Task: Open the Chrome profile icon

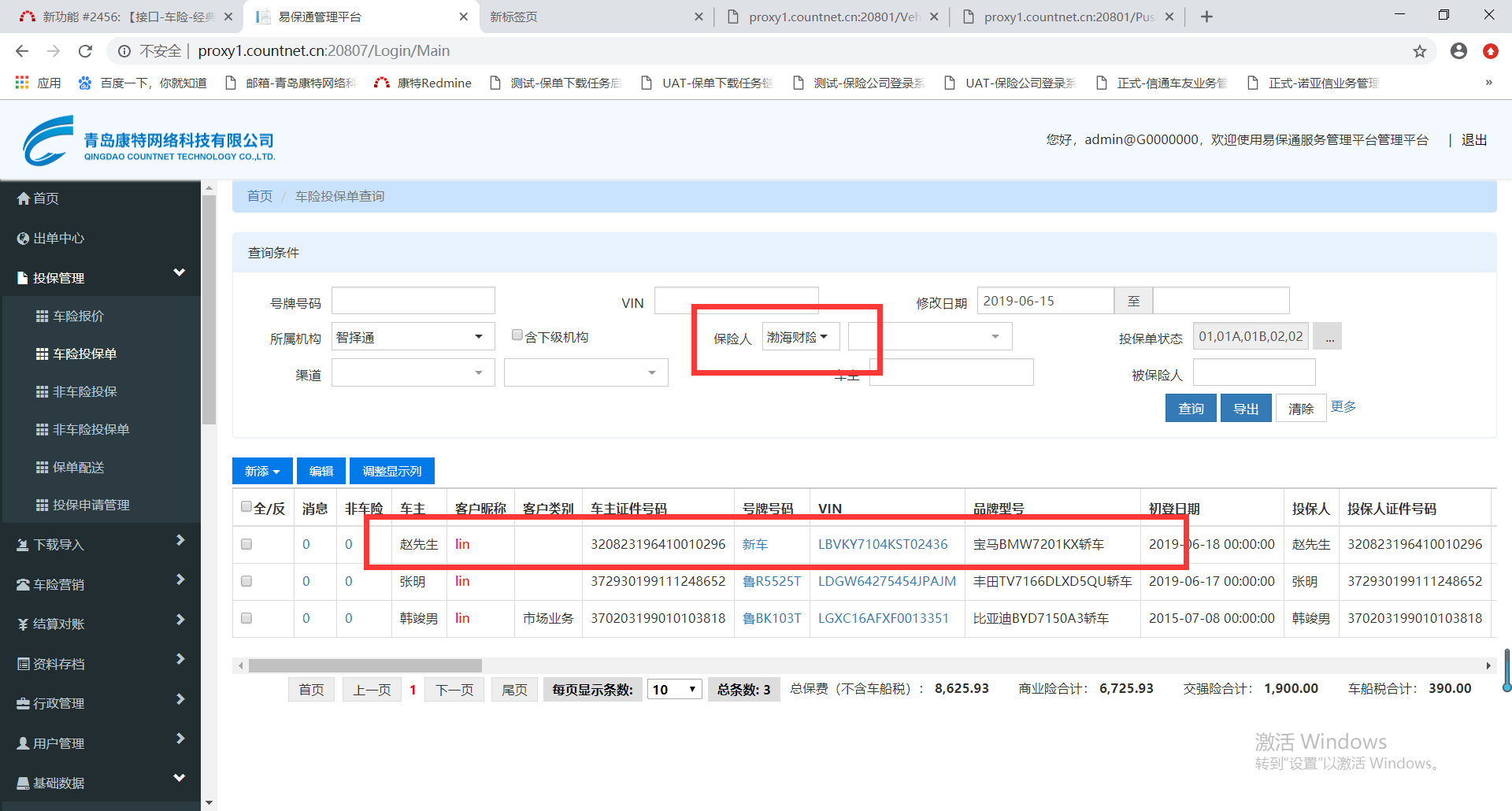Action: click(1458, 51)
